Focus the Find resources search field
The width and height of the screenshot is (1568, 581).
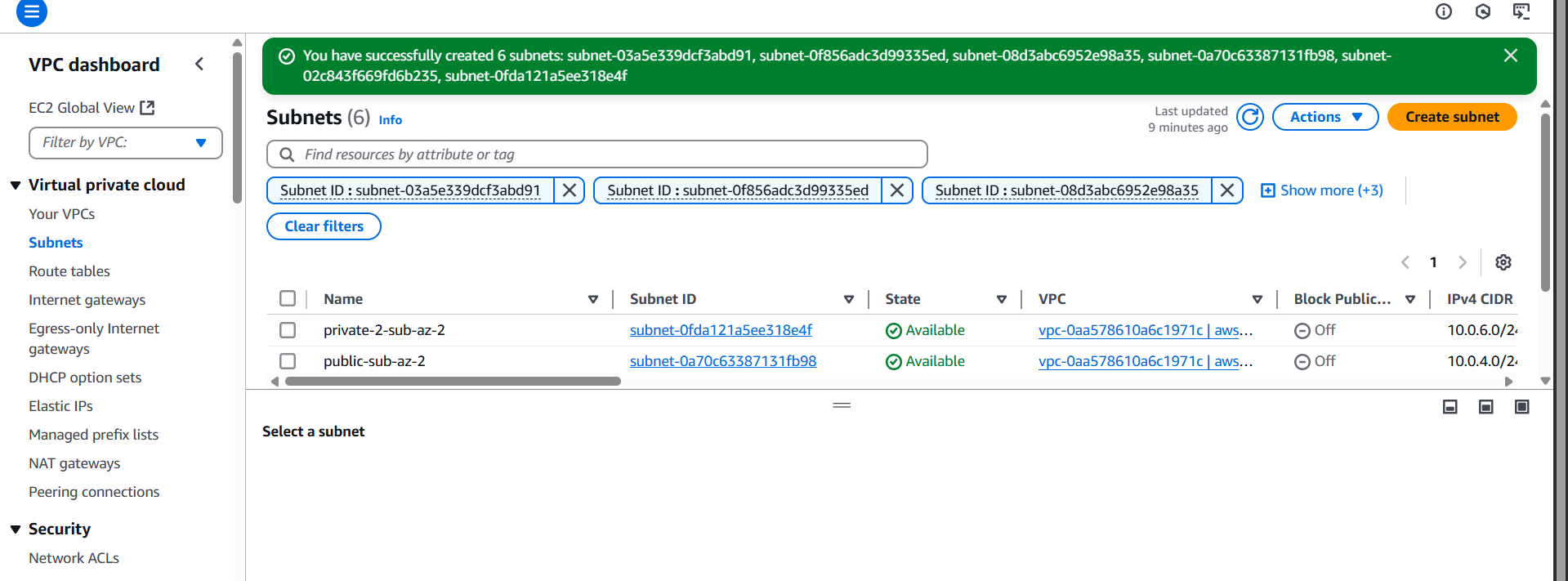(597, 154)
